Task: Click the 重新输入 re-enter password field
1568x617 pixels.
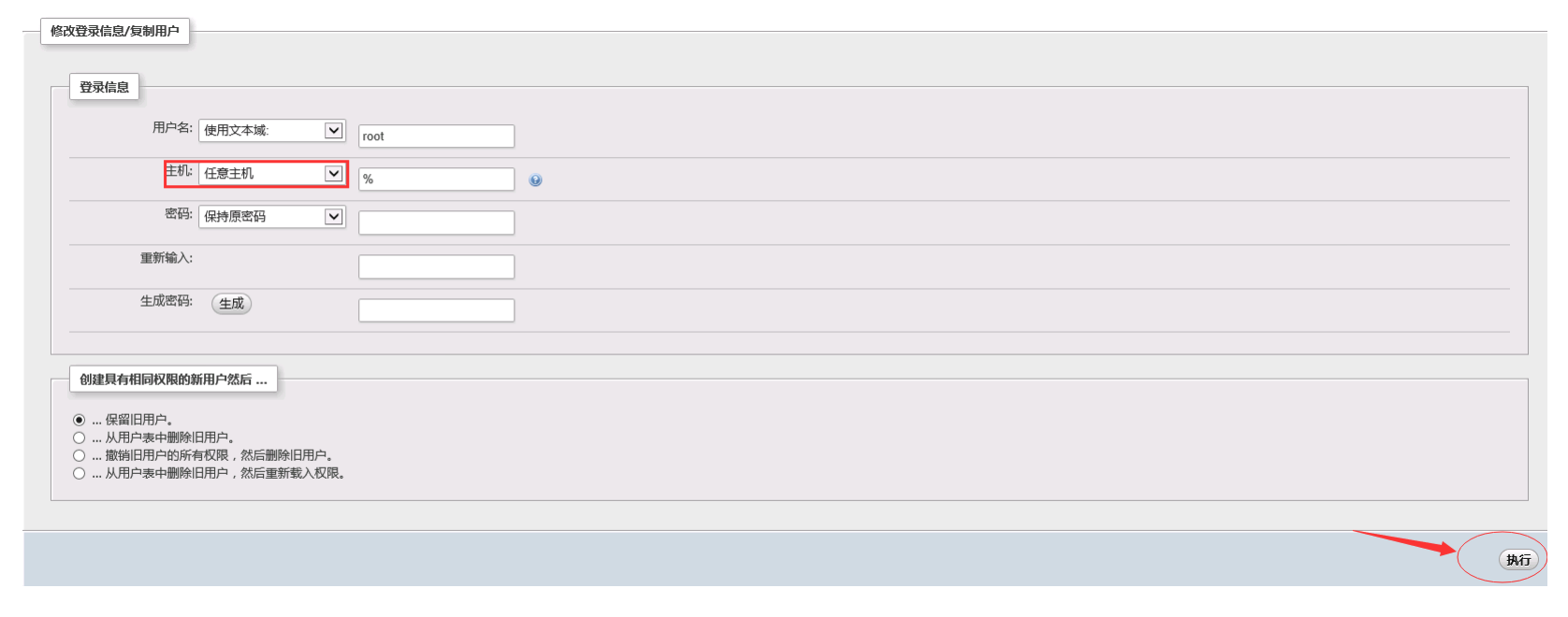Action: pyautogui.click(x=436, y=266)
